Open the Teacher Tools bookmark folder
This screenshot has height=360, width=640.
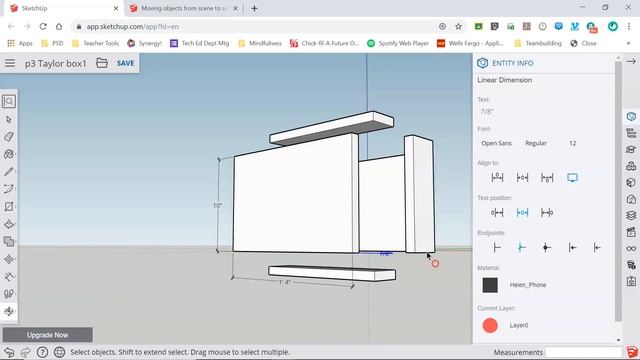(x=96, y=43)
